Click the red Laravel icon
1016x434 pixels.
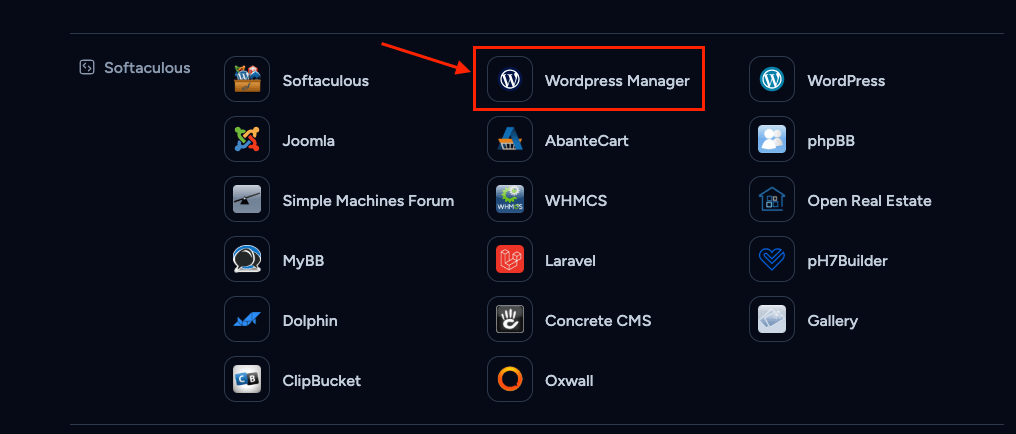click(x=510, y=259)
